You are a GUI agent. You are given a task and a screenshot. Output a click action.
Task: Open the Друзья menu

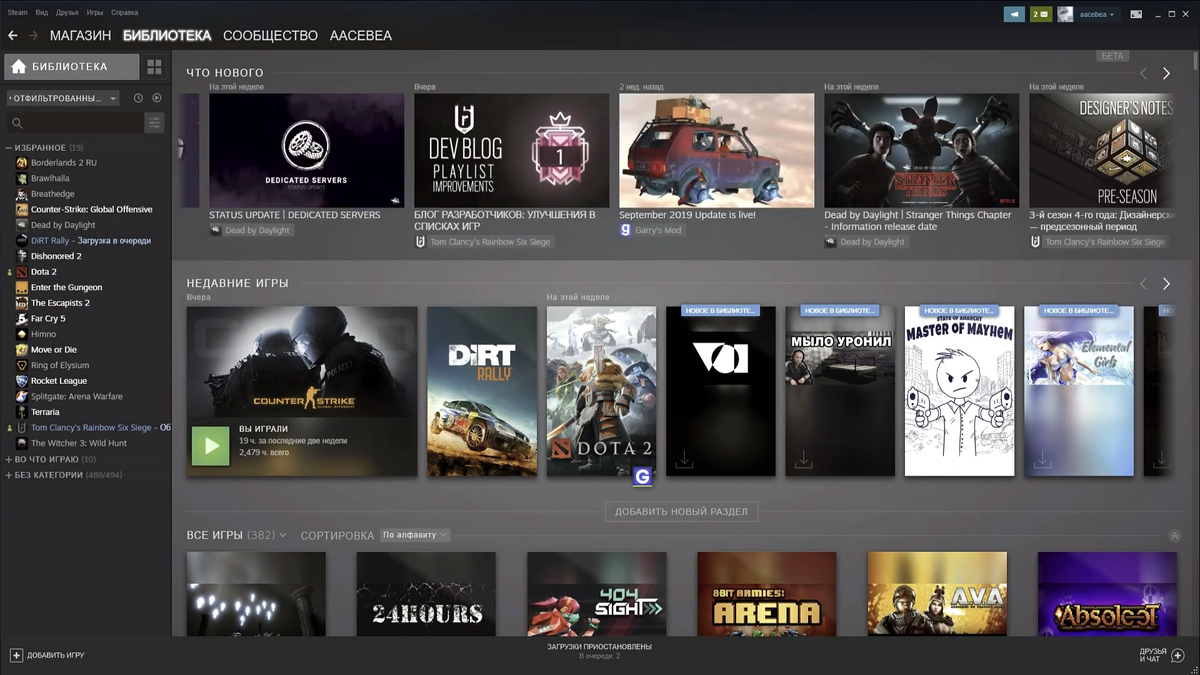67,13
